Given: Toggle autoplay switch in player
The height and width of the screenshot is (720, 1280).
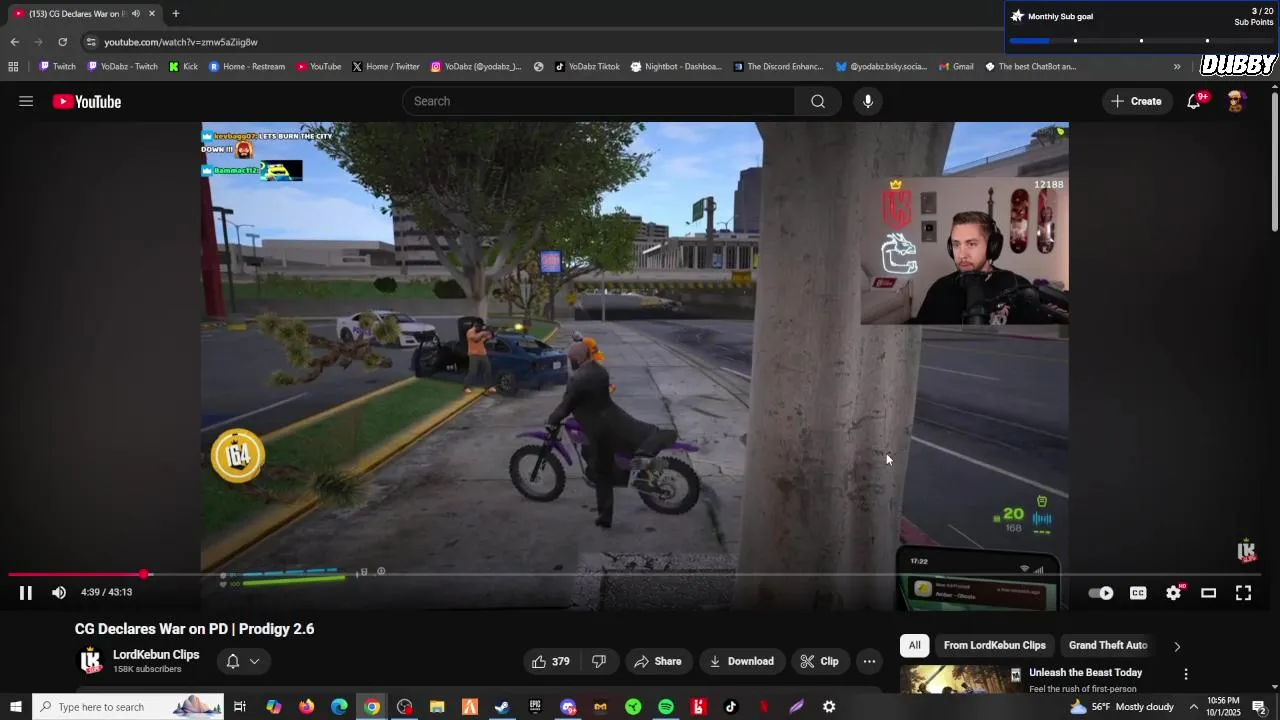Looking at the screenshot, I should (1101, 593).
